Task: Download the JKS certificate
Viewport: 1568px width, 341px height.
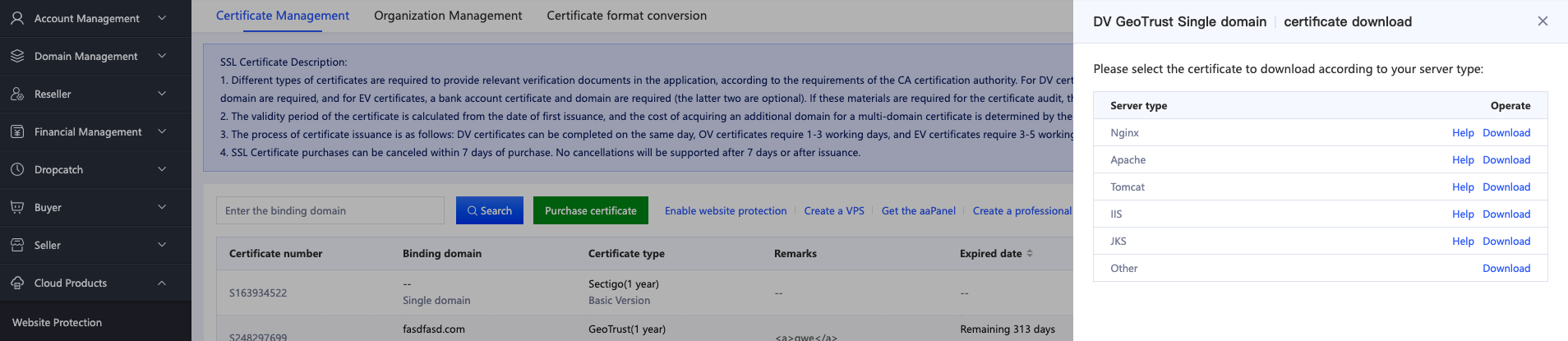Action: [x=1506, y=241]
